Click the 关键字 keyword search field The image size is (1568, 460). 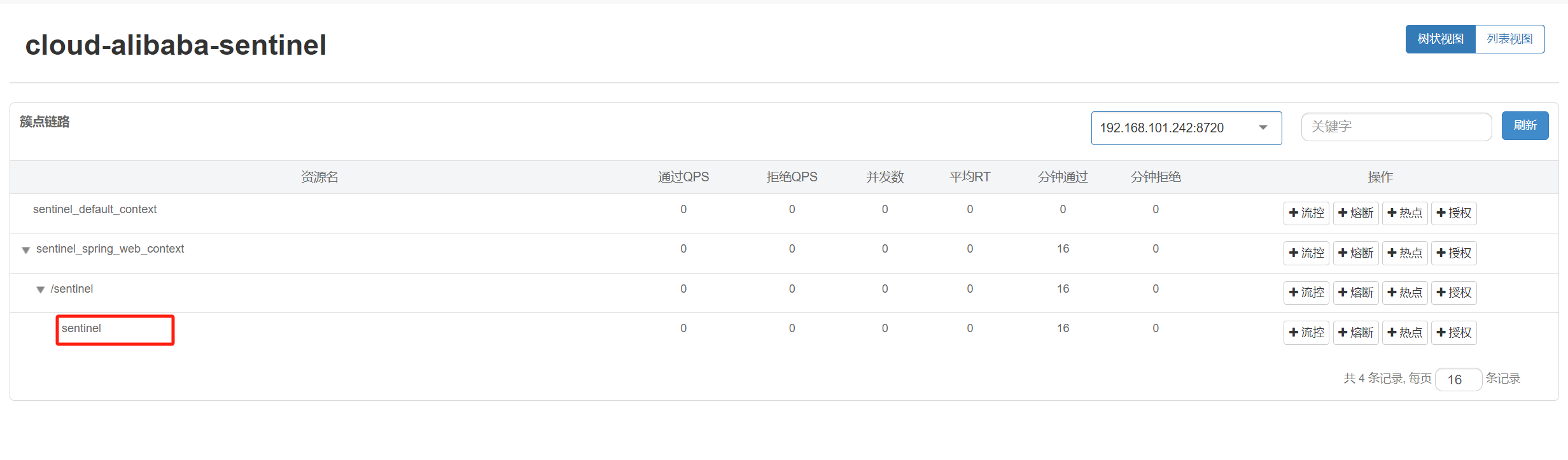1396,127
